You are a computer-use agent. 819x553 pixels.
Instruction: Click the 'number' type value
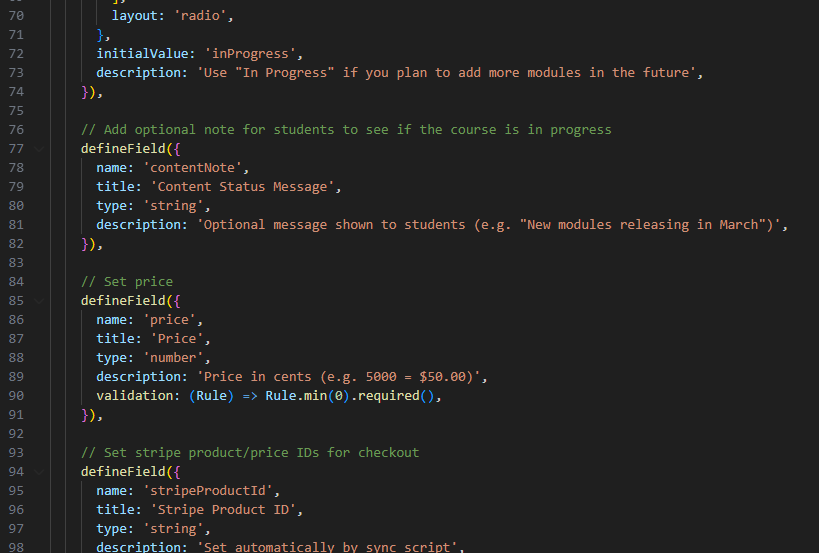click(x=175, y=358)
